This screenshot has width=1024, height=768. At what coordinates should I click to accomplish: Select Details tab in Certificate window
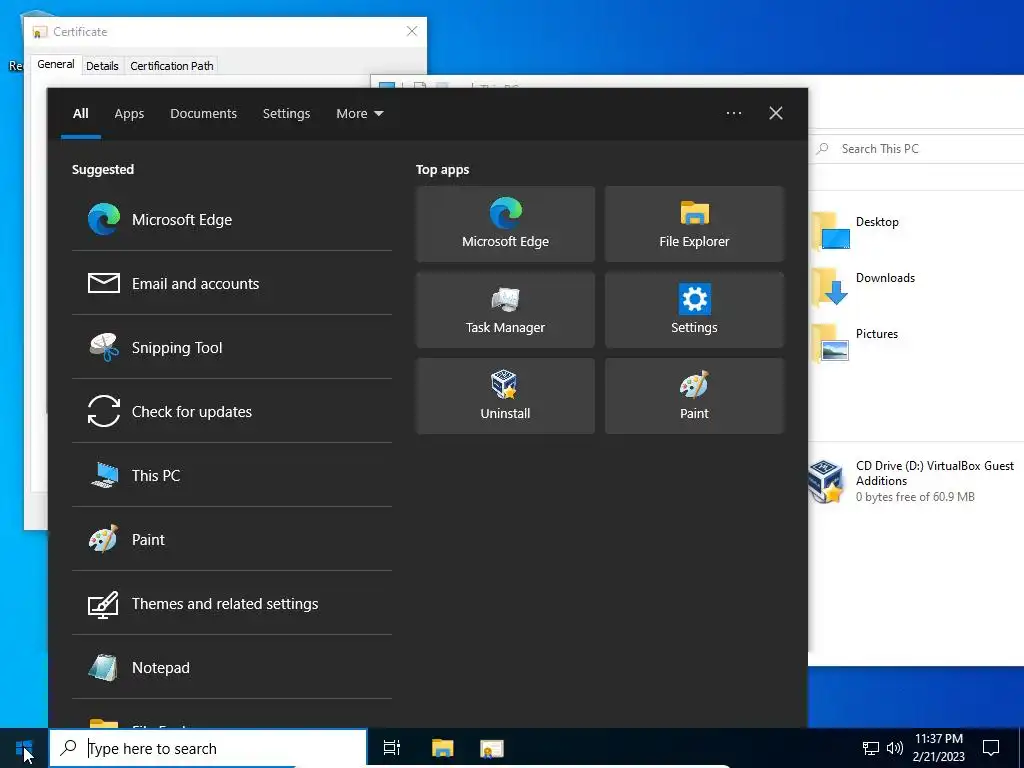(x=102, y=66)
